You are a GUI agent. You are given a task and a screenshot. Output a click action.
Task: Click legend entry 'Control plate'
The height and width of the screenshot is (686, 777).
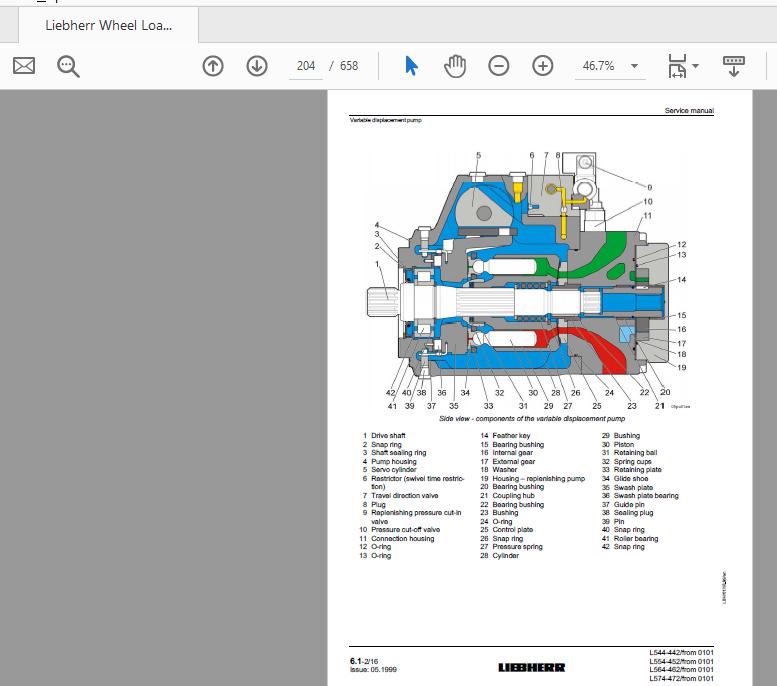512,530
